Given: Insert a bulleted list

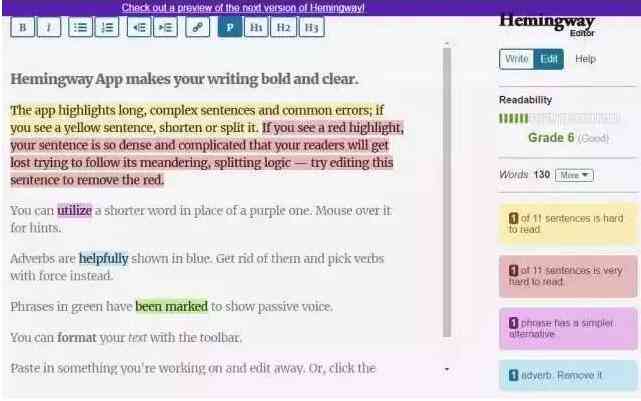Looking at the screenshot, I should [80, 27].
